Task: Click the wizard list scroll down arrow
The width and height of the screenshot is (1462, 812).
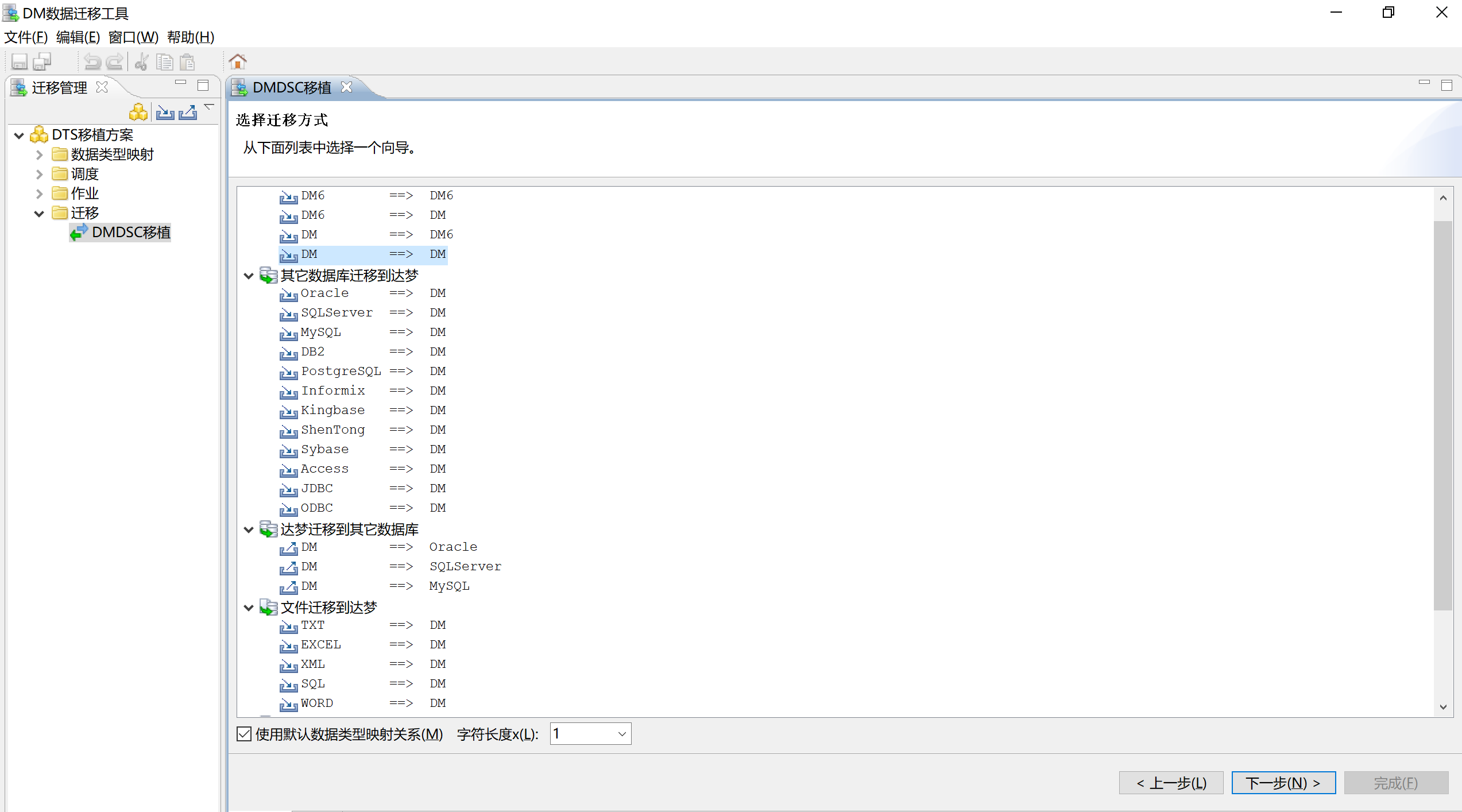Action: tap(1443, 707)
